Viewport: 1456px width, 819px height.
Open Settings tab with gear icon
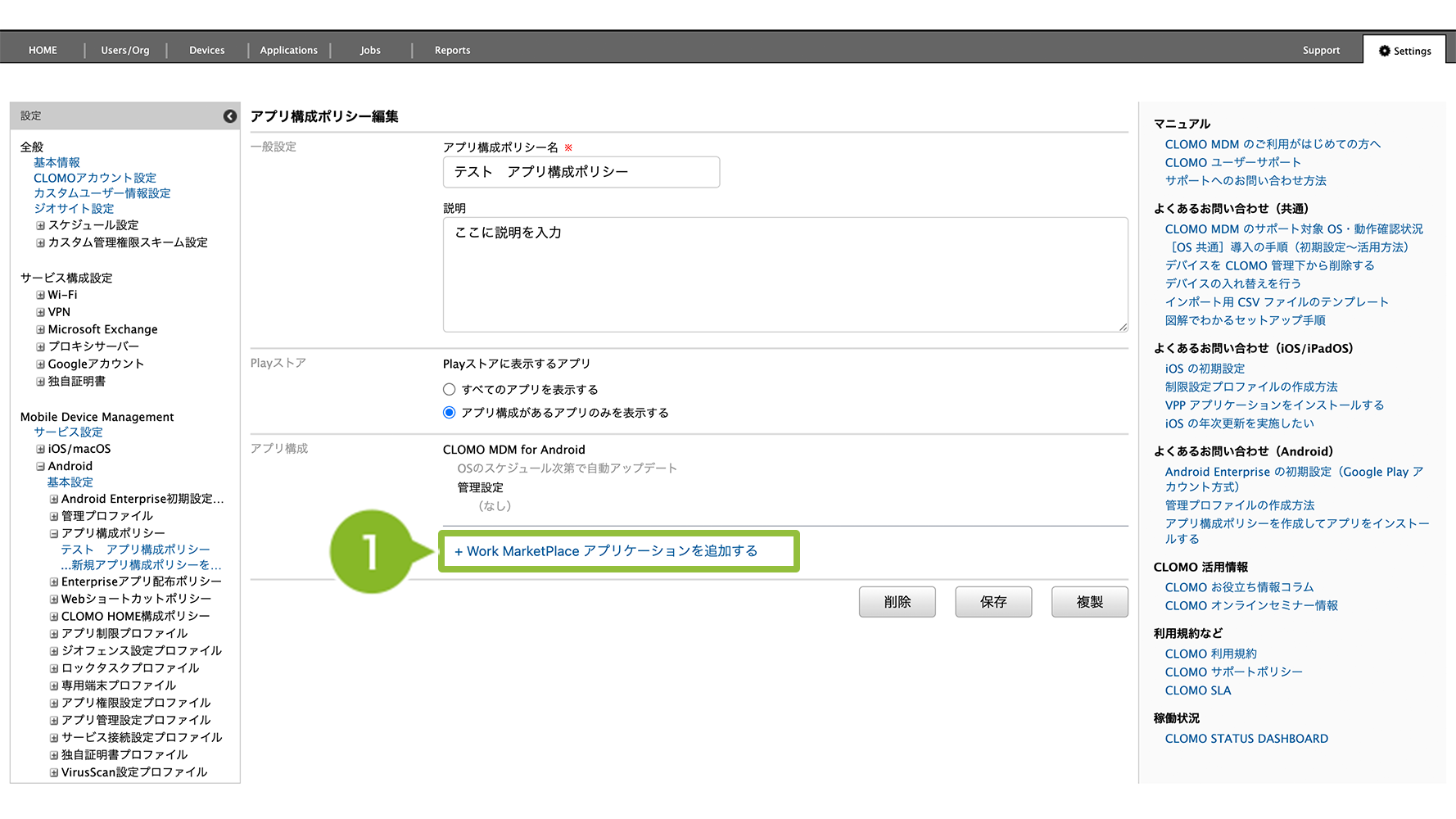point(1404,51)
